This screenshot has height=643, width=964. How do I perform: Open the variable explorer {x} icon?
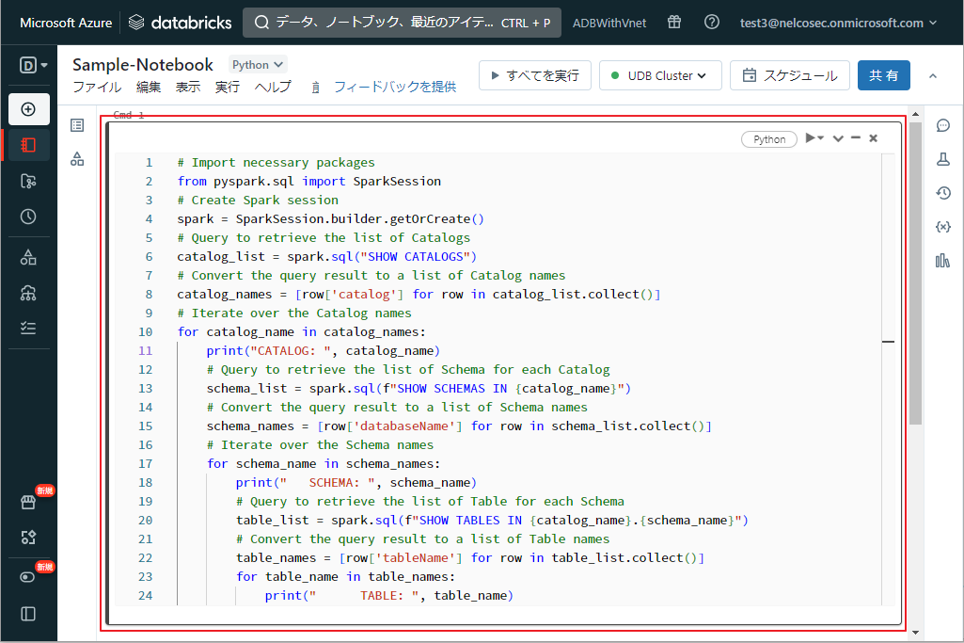[x=942, y=227]
